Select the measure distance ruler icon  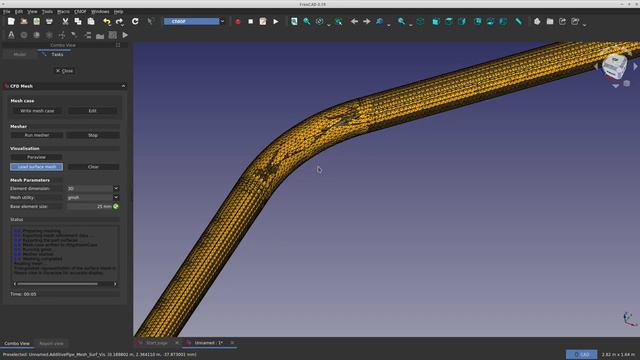pyautogui.click(x=518, y=21)
